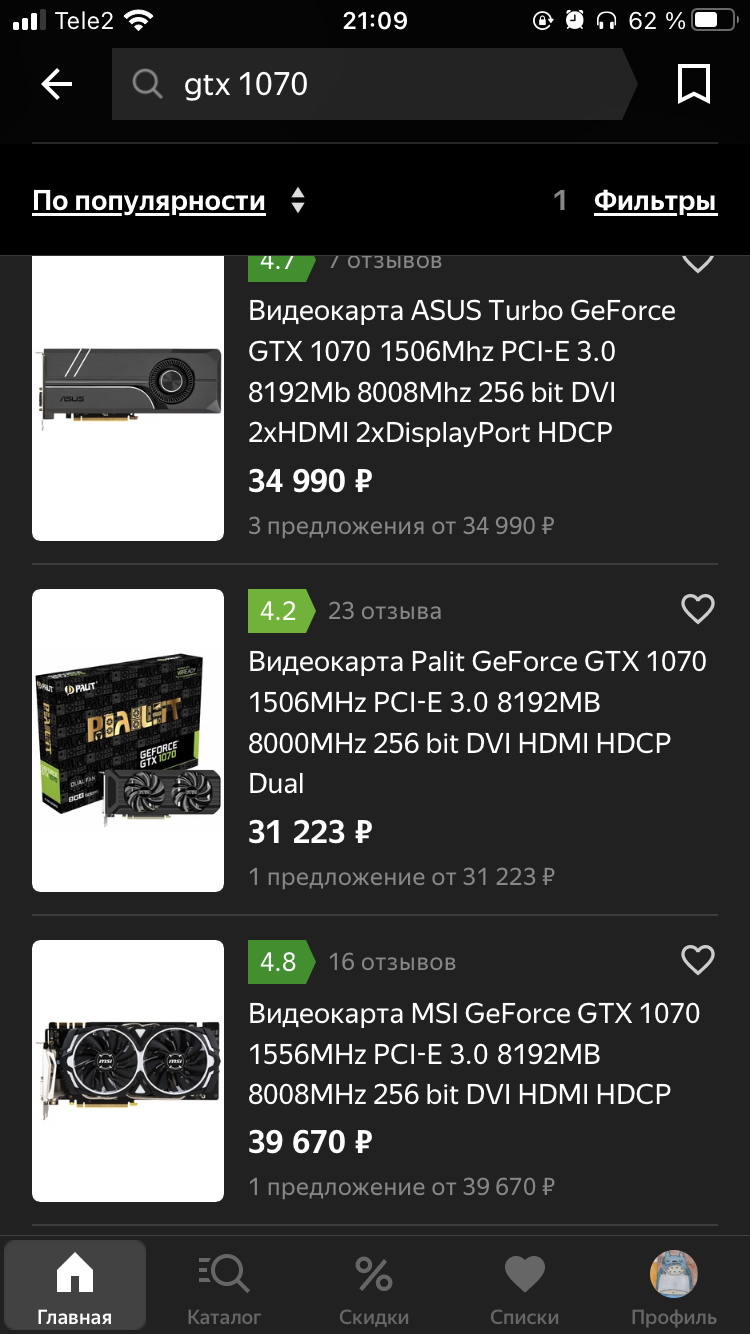
Task: Open the Каталог tab
Action: point(224,1288)
